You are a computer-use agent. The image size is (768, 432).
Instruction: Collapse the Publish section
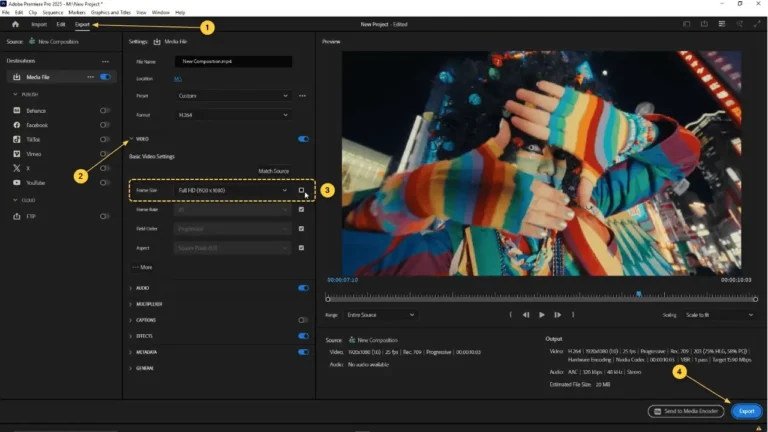pos(15,94)
